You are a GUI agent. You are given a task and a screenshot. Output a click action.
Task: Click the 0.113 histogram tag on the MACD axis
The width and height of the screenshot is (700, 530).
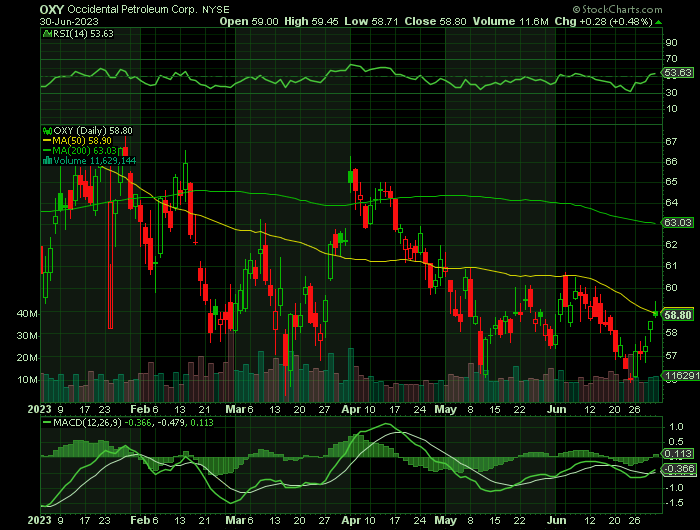(678, 454)
